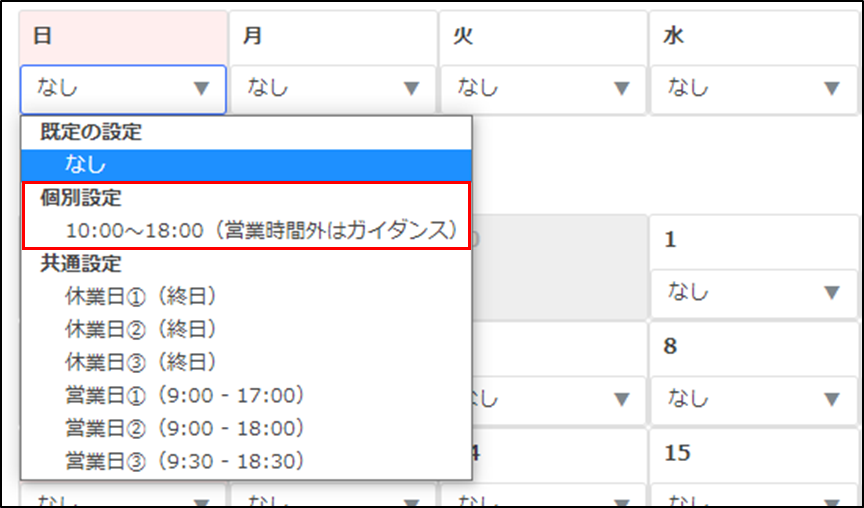The image size is (864, 508).
Task: Click the 火 column header
Action: [x=463, y=36]
